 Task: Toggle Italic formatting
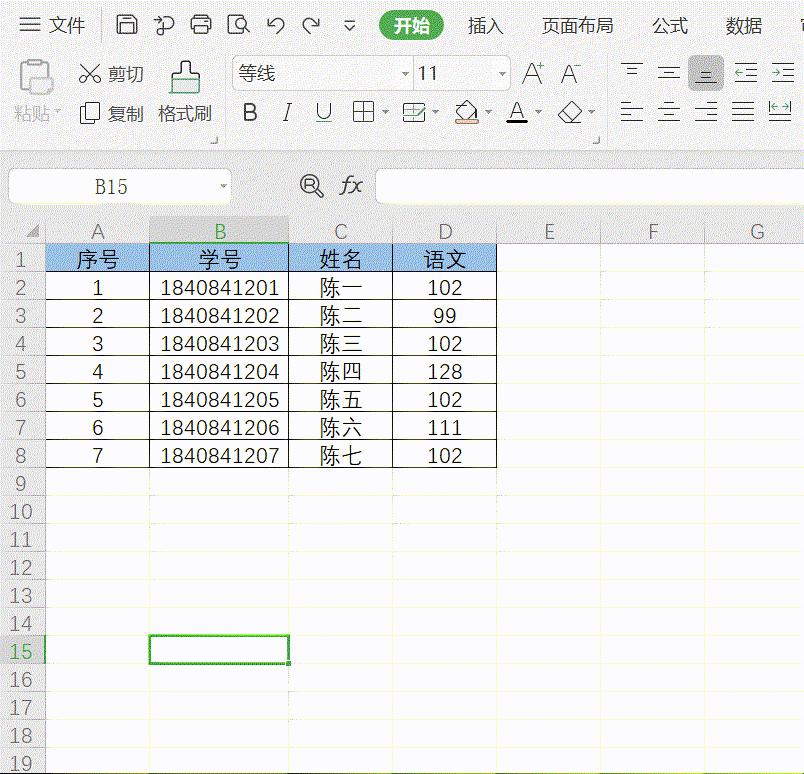click(x=287, y=112)
